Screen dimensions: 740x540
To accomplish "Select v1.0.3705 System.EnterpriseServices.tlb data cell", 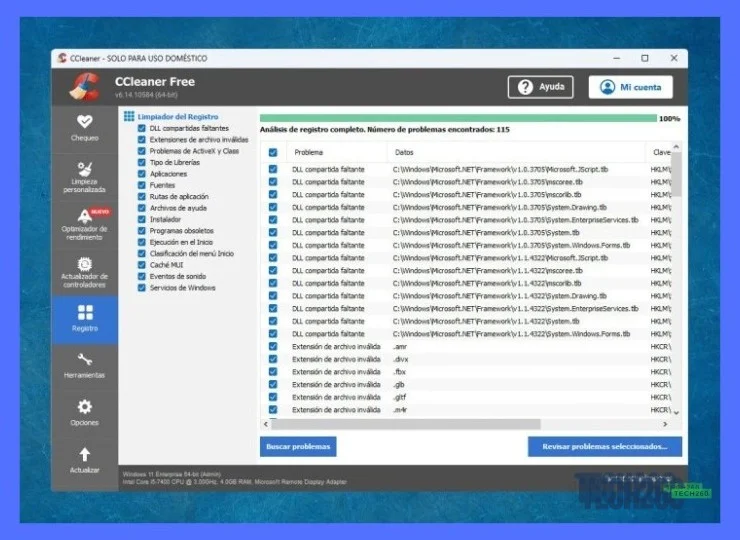I will pyautogui.click(x=515, y=220).
